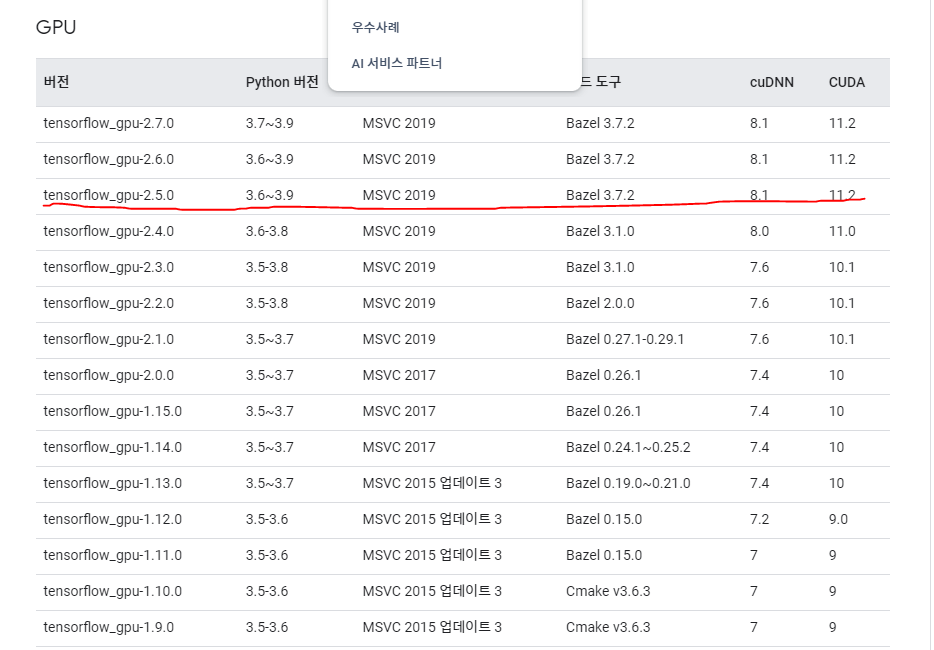The image size is (934, 650).
Task: Click cuDNN 7.6 in the 2.3.0 row
Action: 759,268
